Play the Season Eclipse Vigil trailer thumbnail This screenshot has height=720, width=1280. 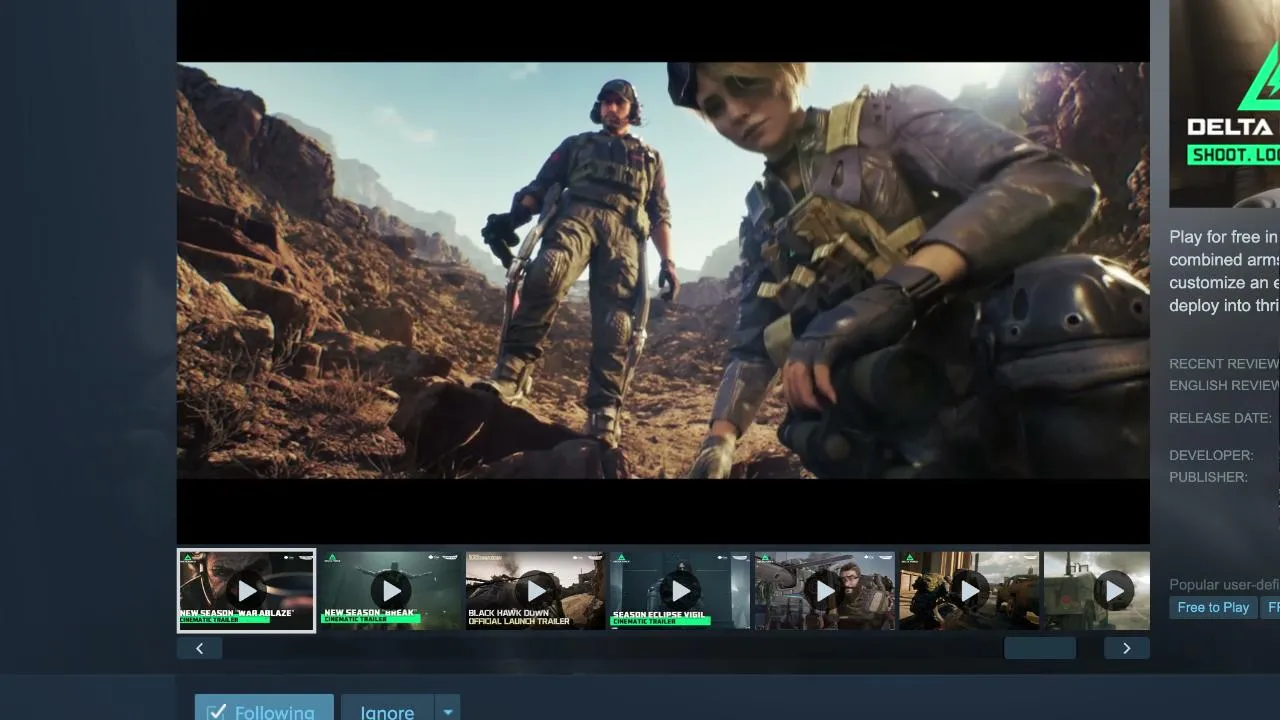click(680, 590)
